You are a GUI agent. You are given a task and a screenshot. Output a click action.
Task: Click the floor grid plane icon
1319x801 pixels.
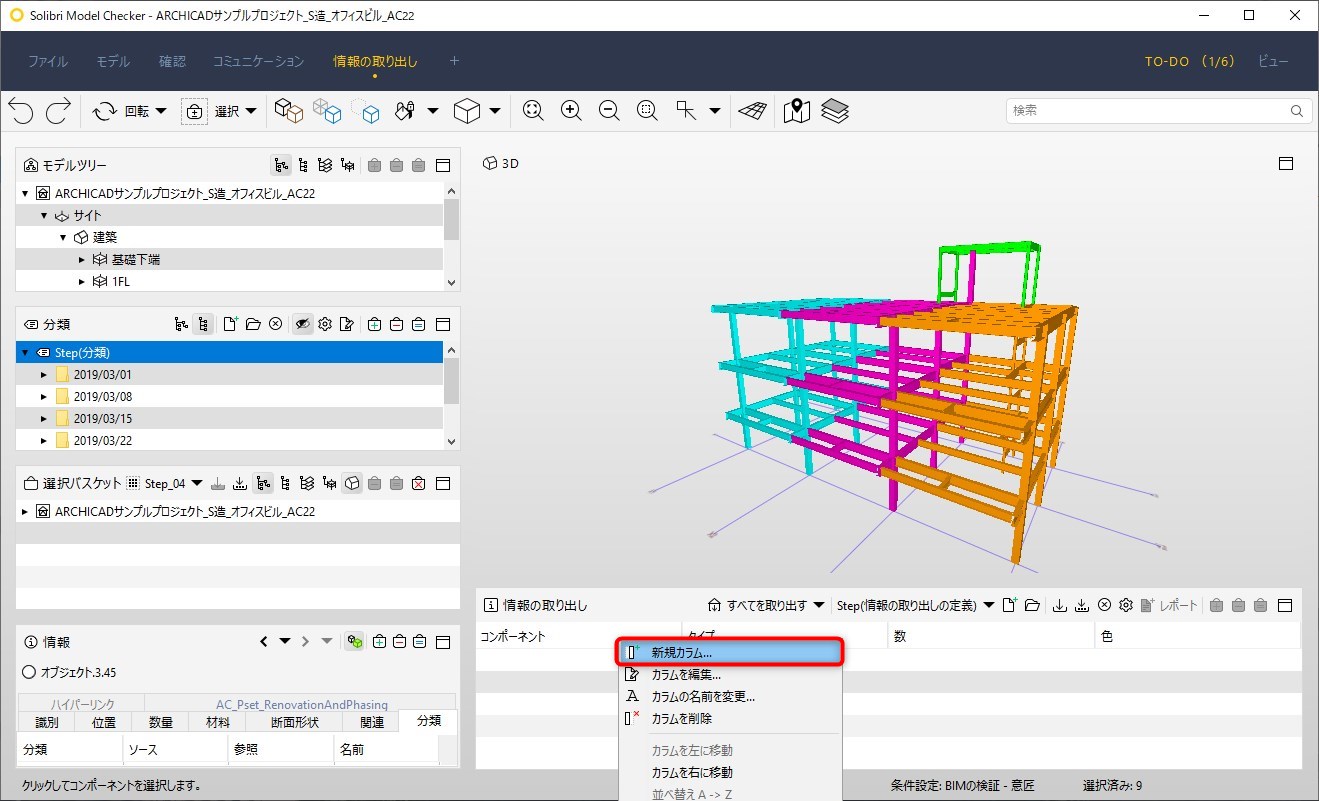pos(753,111)
